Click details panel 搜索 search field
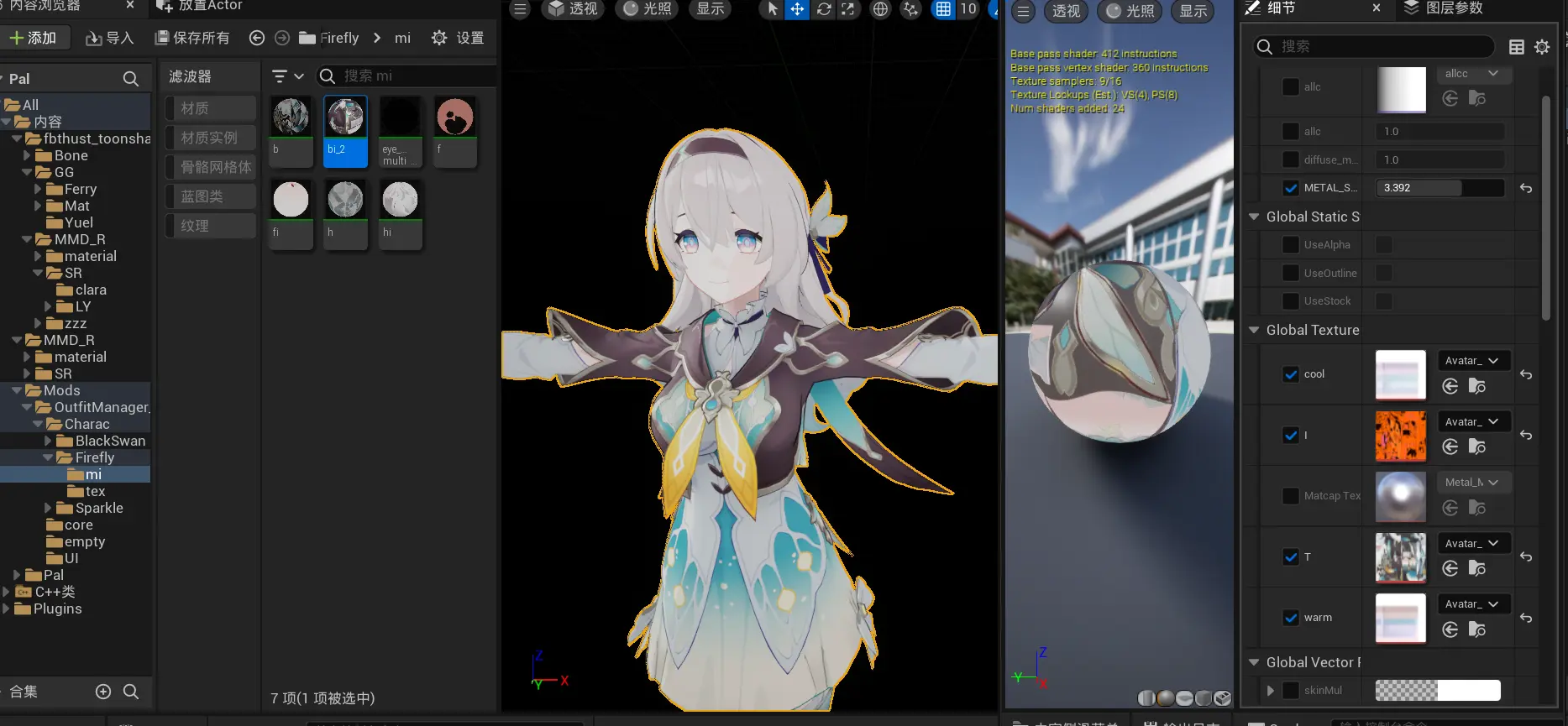Viewport: 1568px width, 726px height. [1374, 47]
